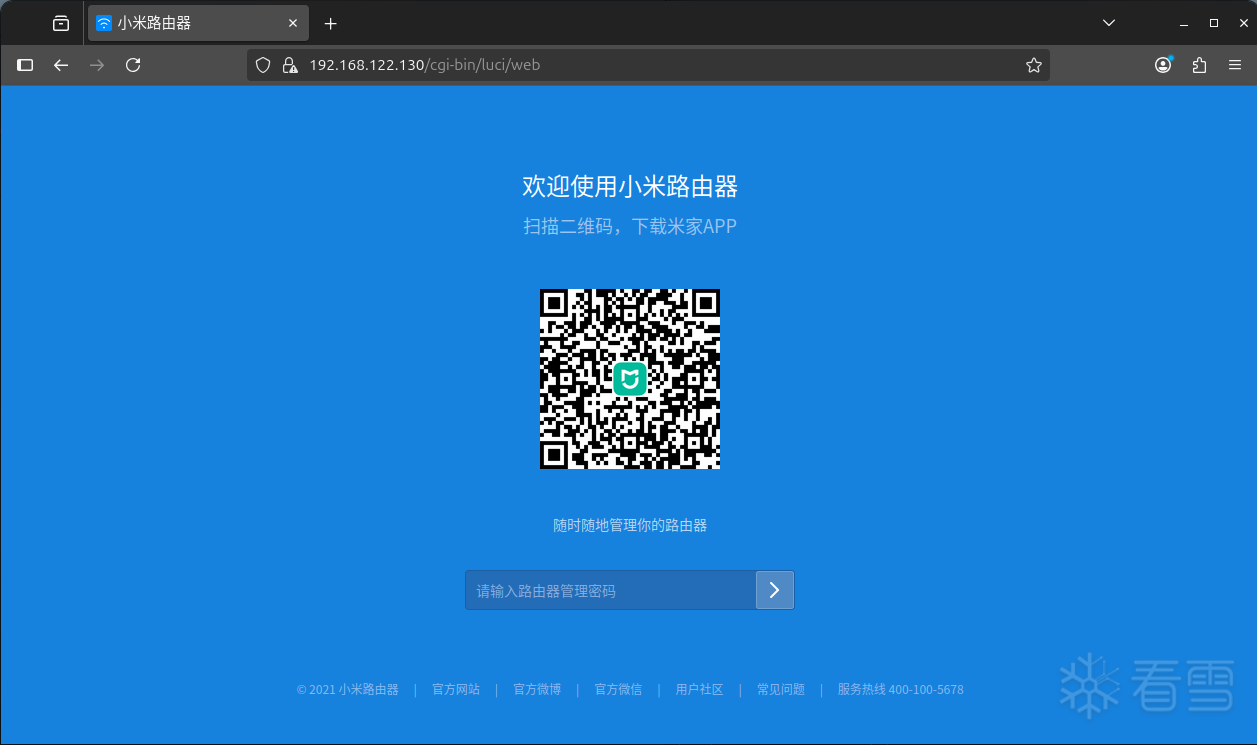The width and height of the screenshot is (1257, 745).
Task: Minimize the browser window
Action: pyautogui.click(x=1184, y=23)
